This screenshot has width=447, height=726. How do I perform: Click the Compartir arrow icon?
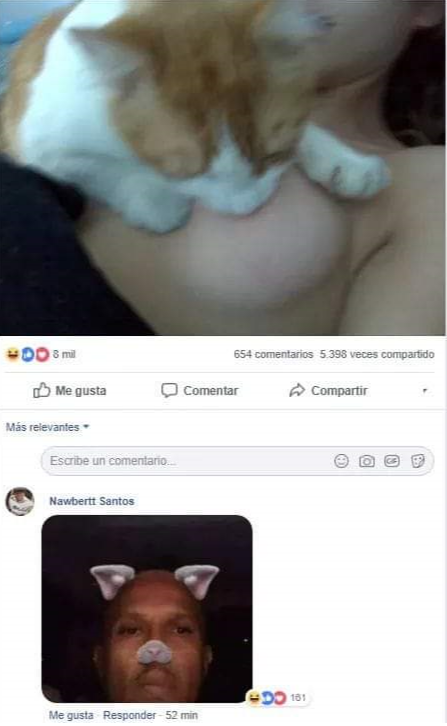pyautogui.click(x=297, y=390)
